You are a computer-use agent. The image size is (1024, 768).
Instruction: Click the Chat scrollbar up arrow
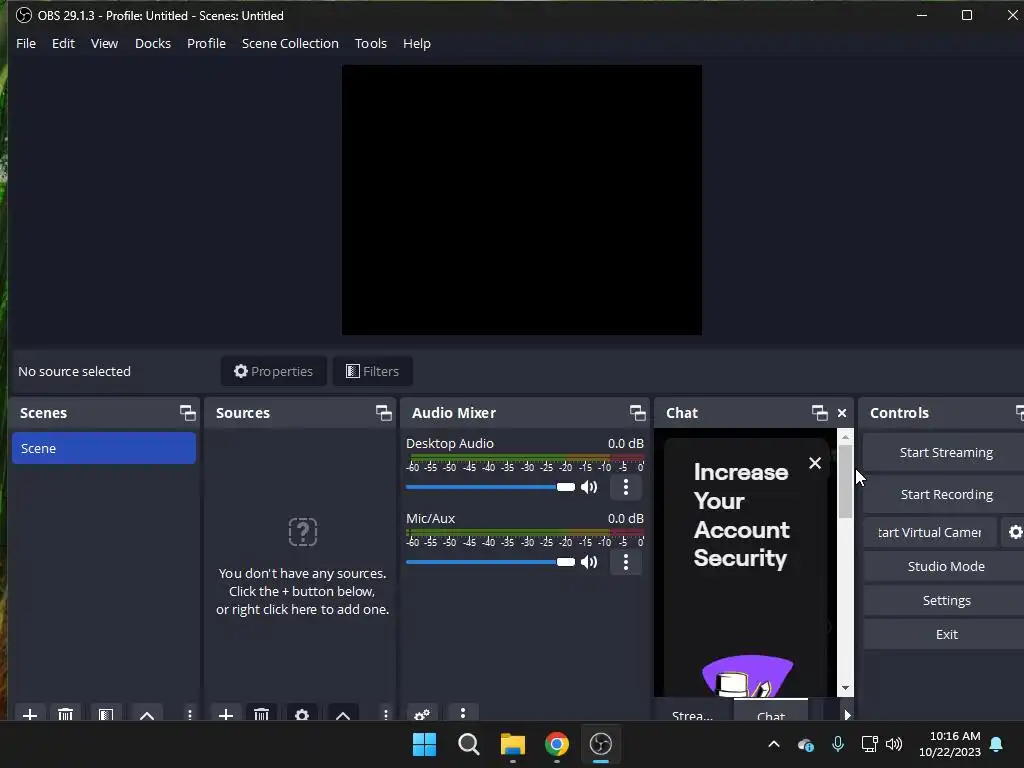click(x=845, y=436)
